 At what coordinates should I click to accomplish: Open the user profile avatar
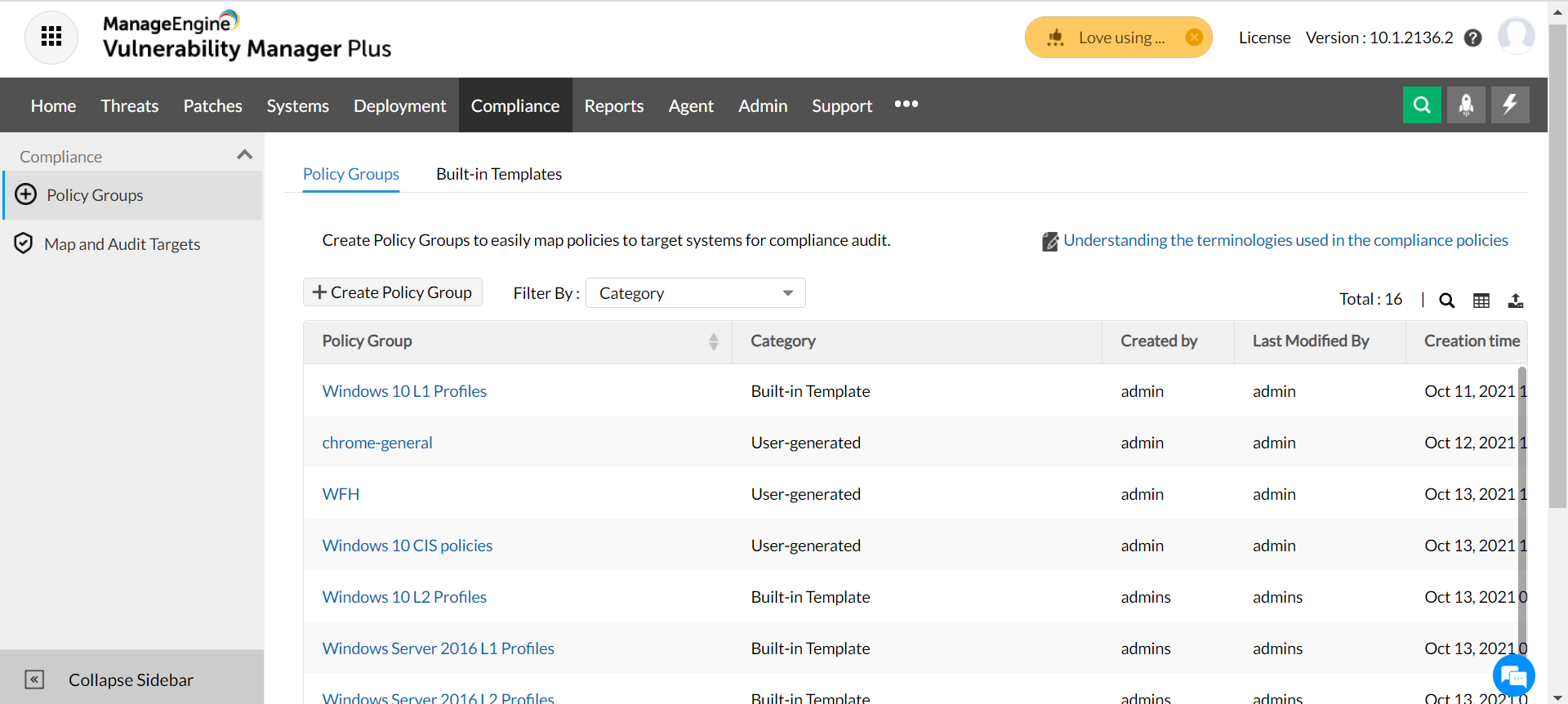click(x=1516, y=37)
